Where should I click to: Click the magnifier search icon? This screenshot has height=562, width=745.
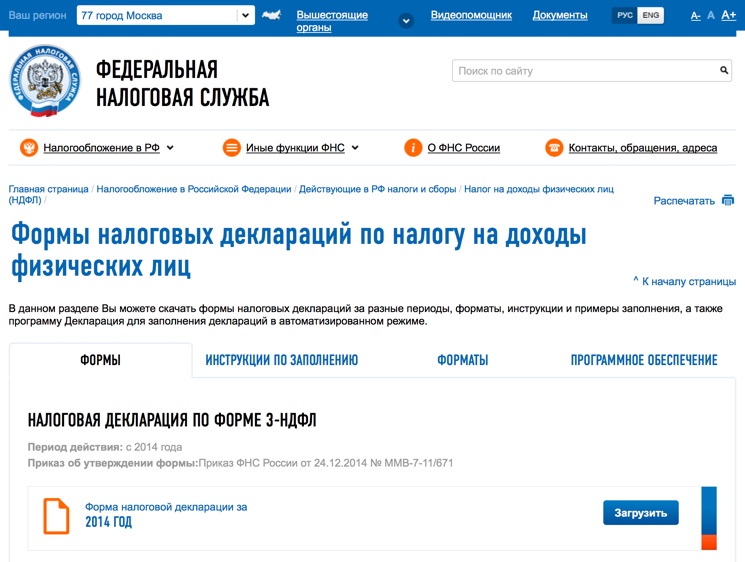tap(724, 70)
